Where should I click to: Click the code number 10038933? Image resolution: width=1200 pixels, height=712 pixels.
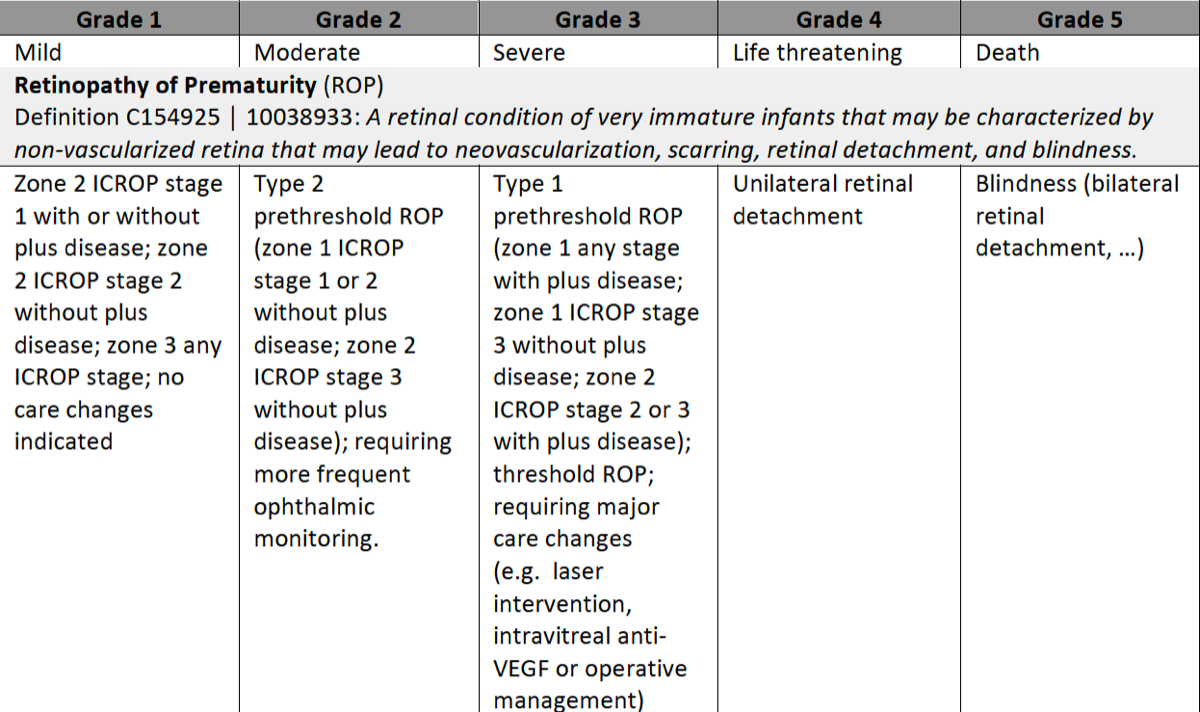[x=300, y=117]
